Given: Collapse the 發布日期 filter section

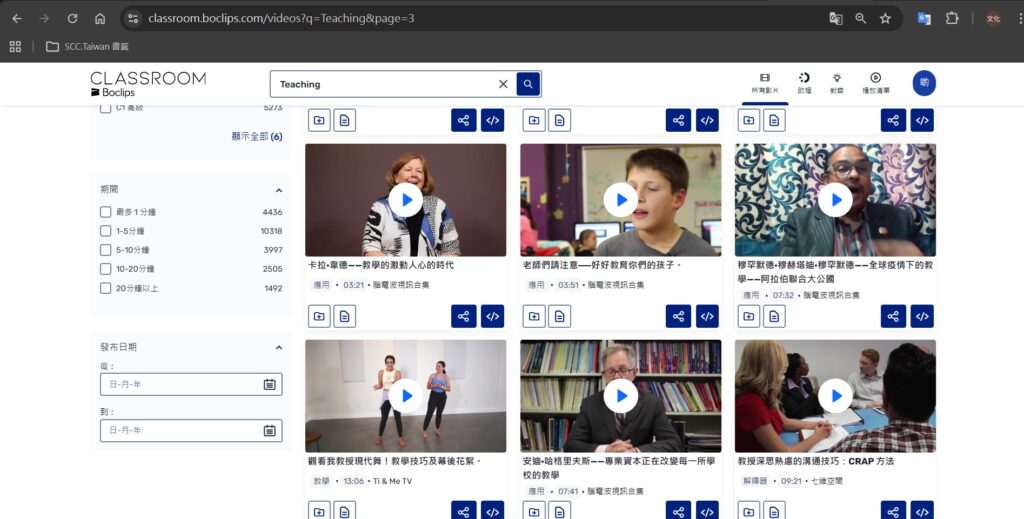Looking at the screenshot, I should coord(279,347).
